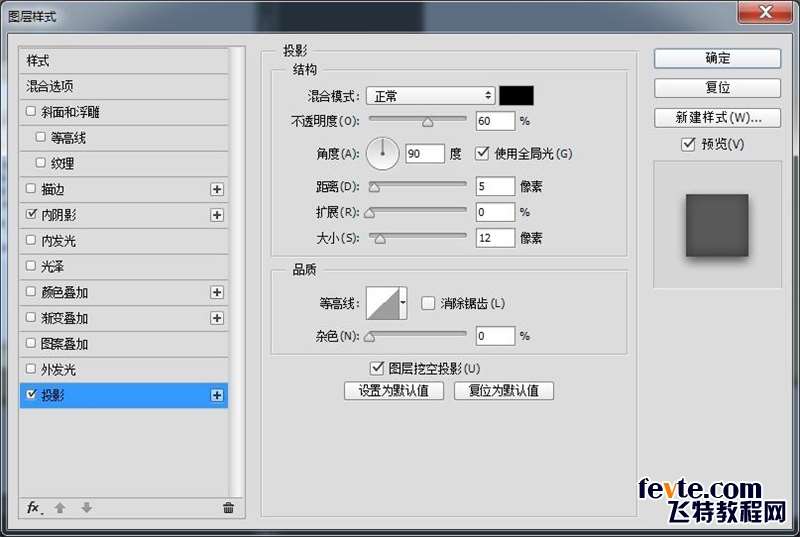
Task: Add another 投影 effect with plus icon
Action: [x=217, y=395]
